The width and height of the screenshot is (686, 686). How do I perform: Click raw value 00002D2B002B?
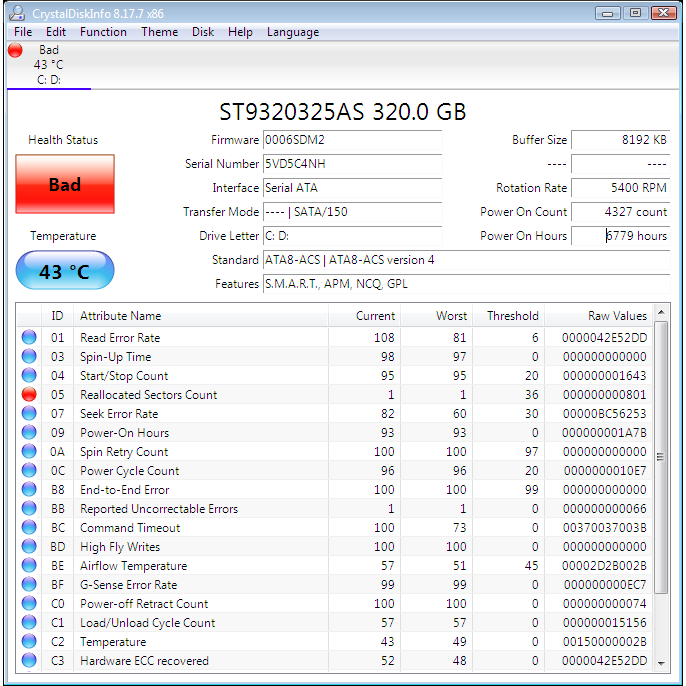(x=604, y=566)
